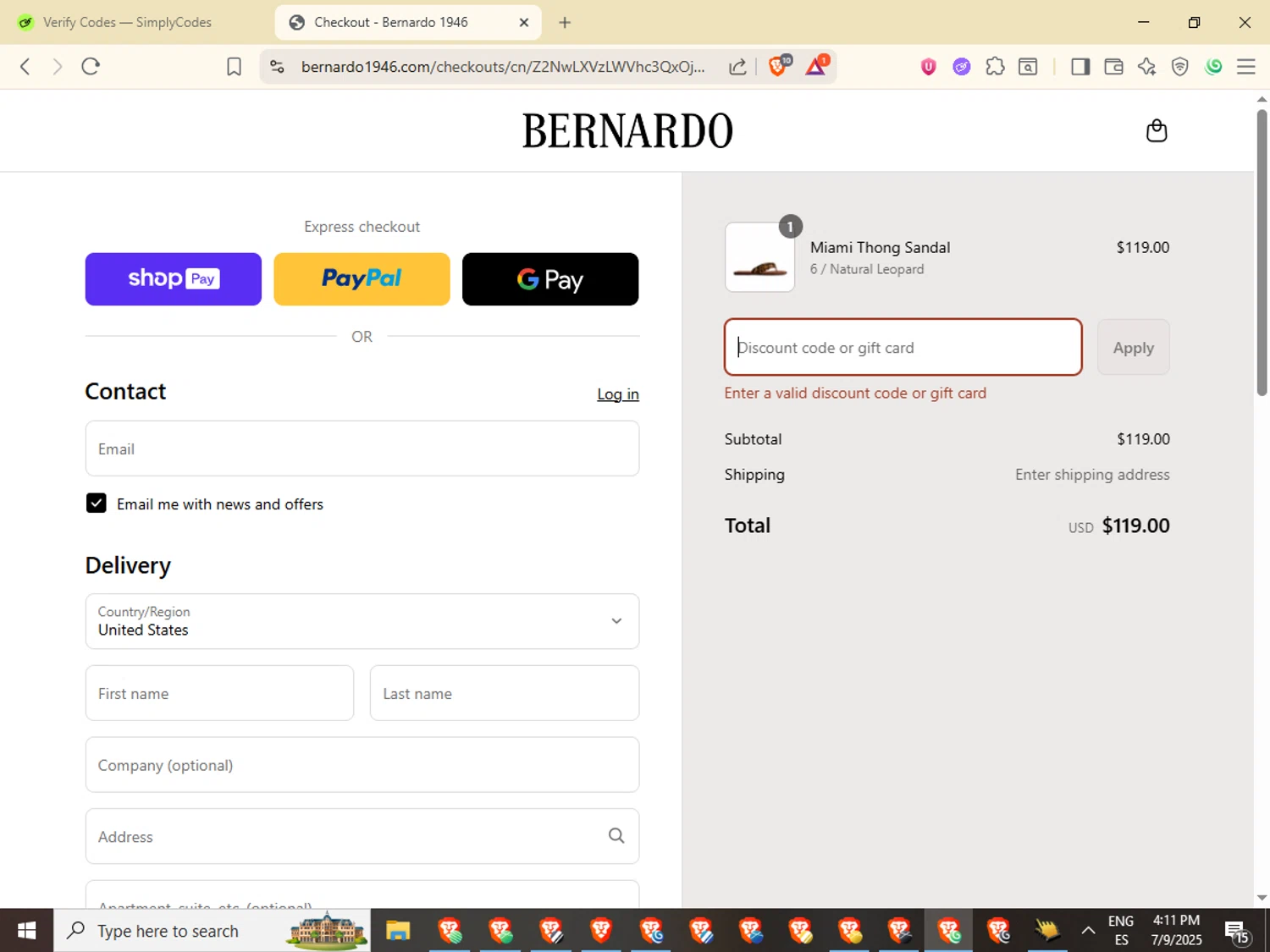Open File Explorer from the taskbar
The height and width of the screenshot is (952, 1270).
(x=398, y=931)
